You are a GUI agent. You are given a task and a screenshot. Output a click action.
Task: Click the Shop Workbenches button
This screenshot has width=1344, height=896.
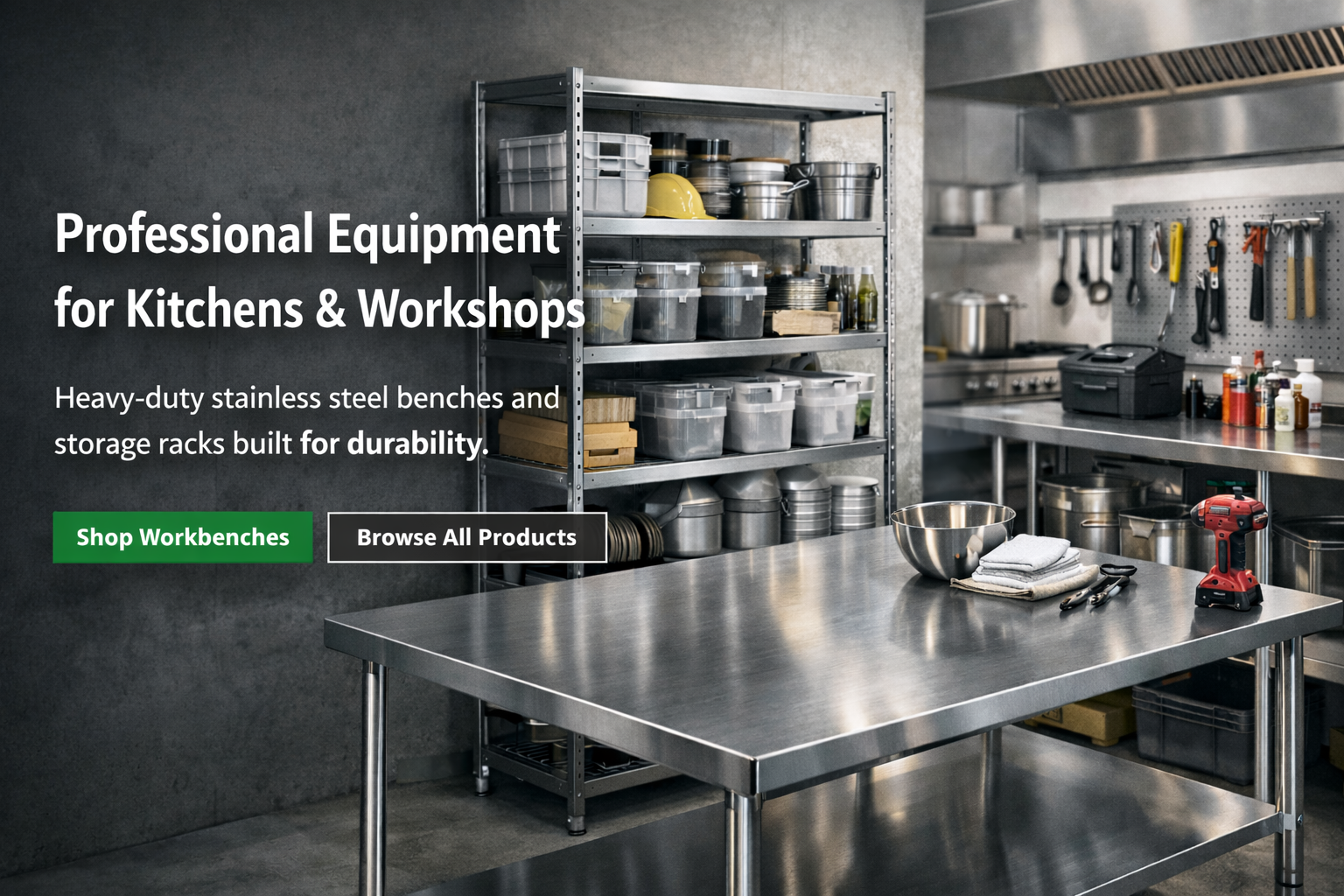182,537
